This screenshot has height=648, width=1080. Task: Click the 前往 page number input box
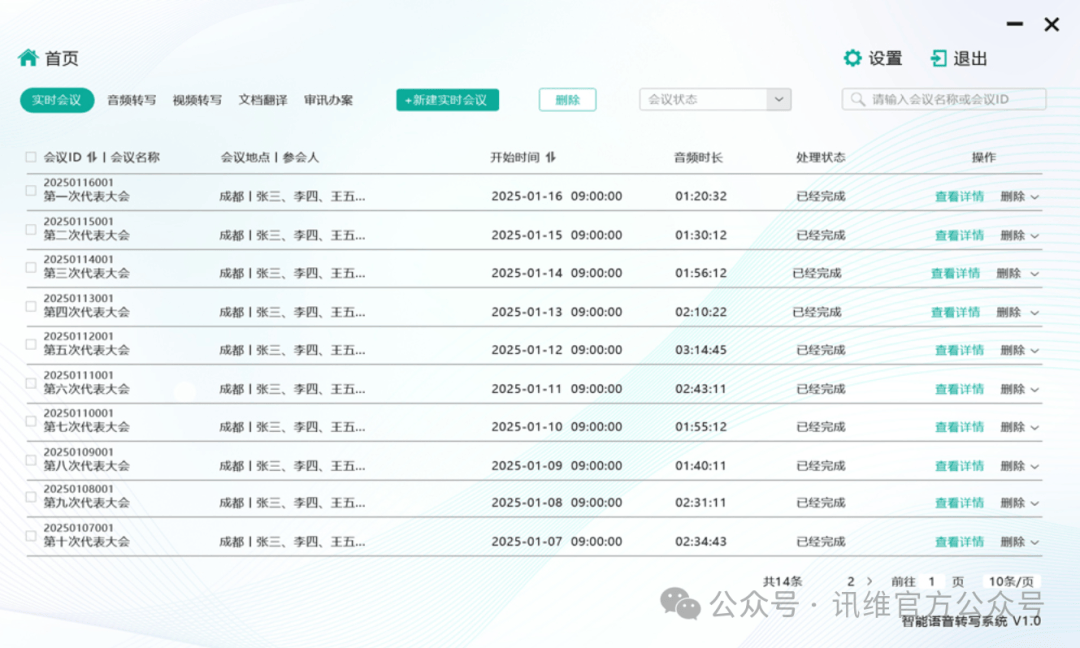click(931, 581)
